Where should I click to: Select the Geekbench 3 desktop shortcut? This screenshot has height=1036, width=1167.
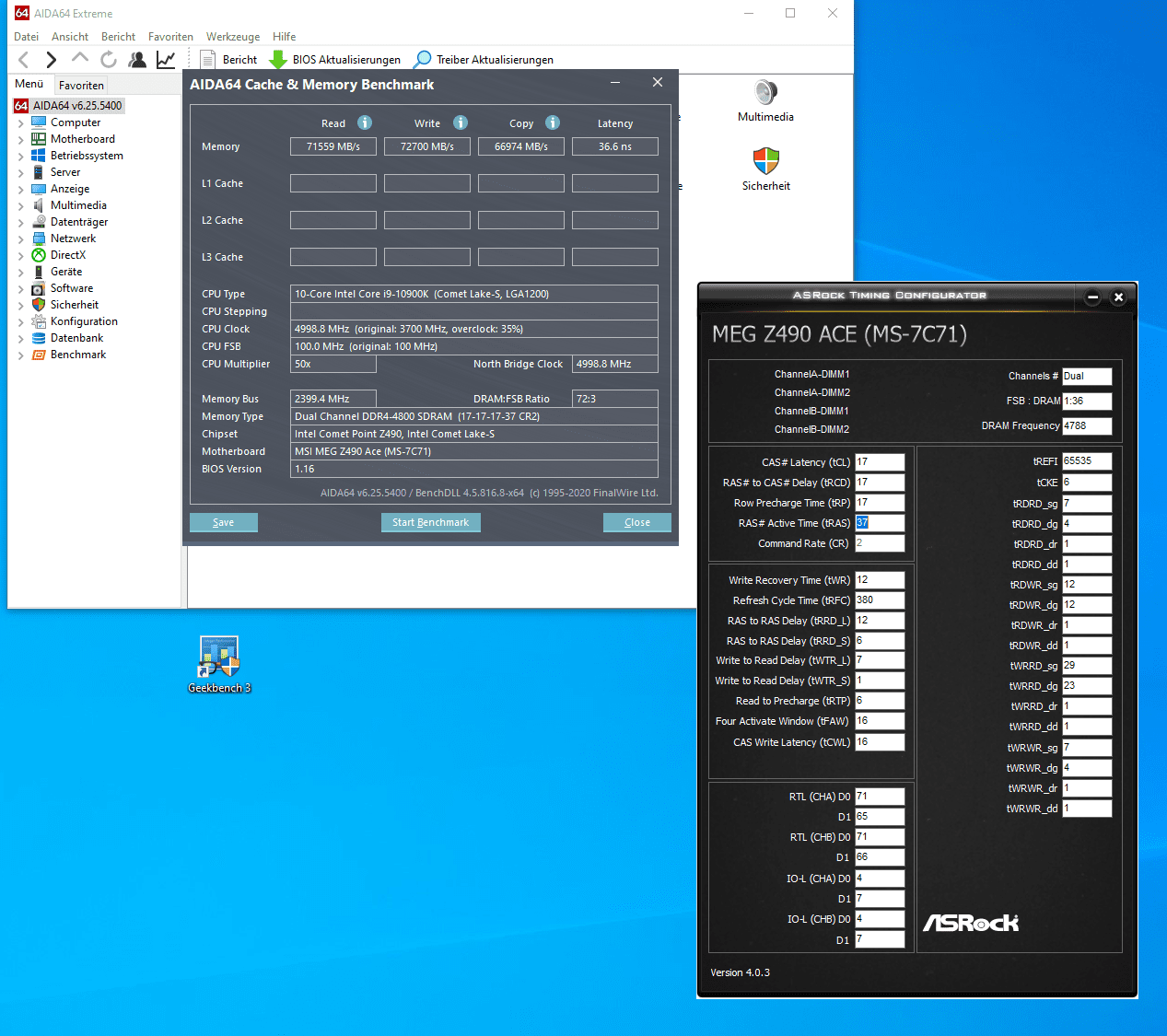219,664
